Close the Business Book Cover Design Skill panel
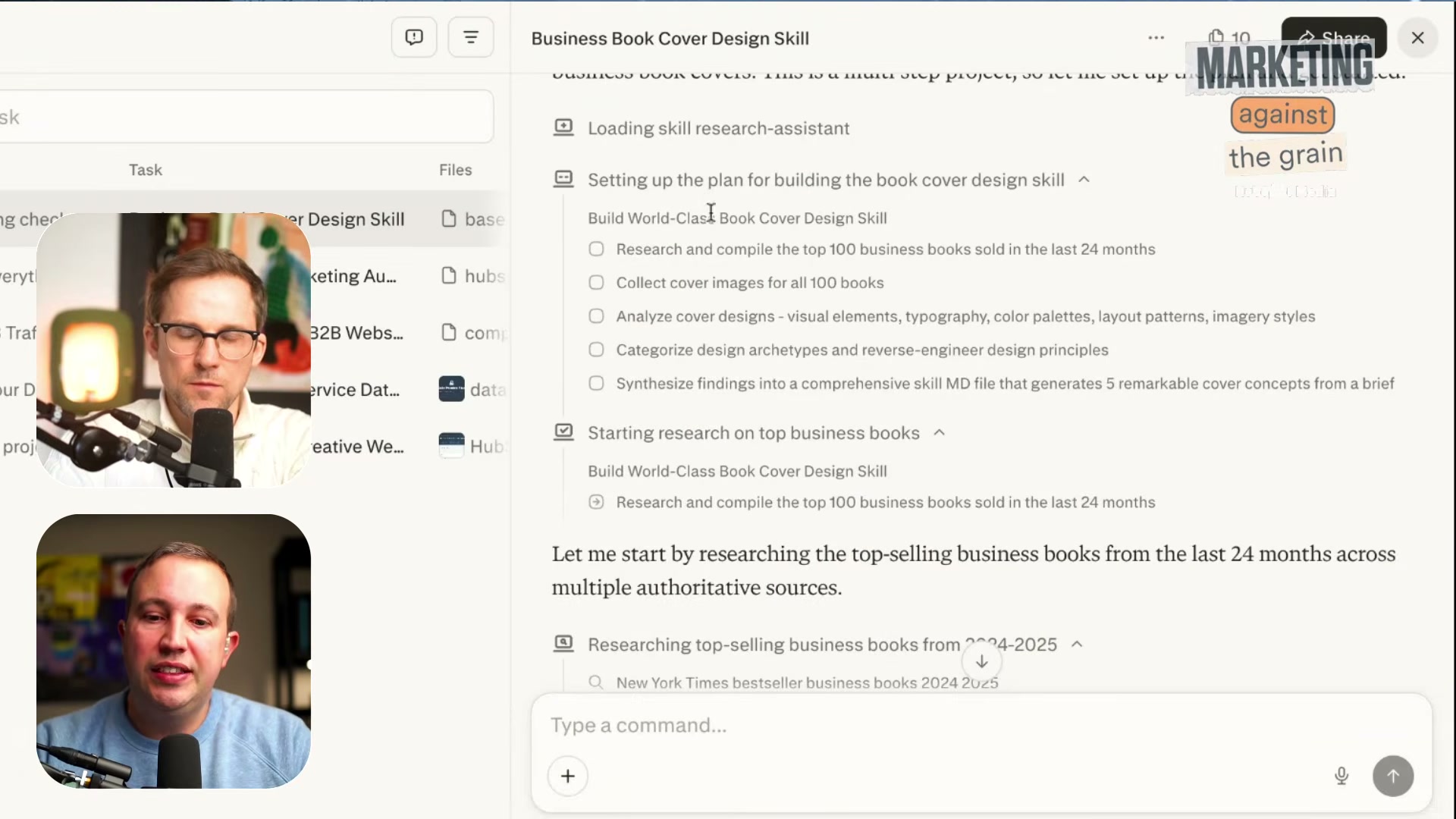 click(x=1417, y=37)
